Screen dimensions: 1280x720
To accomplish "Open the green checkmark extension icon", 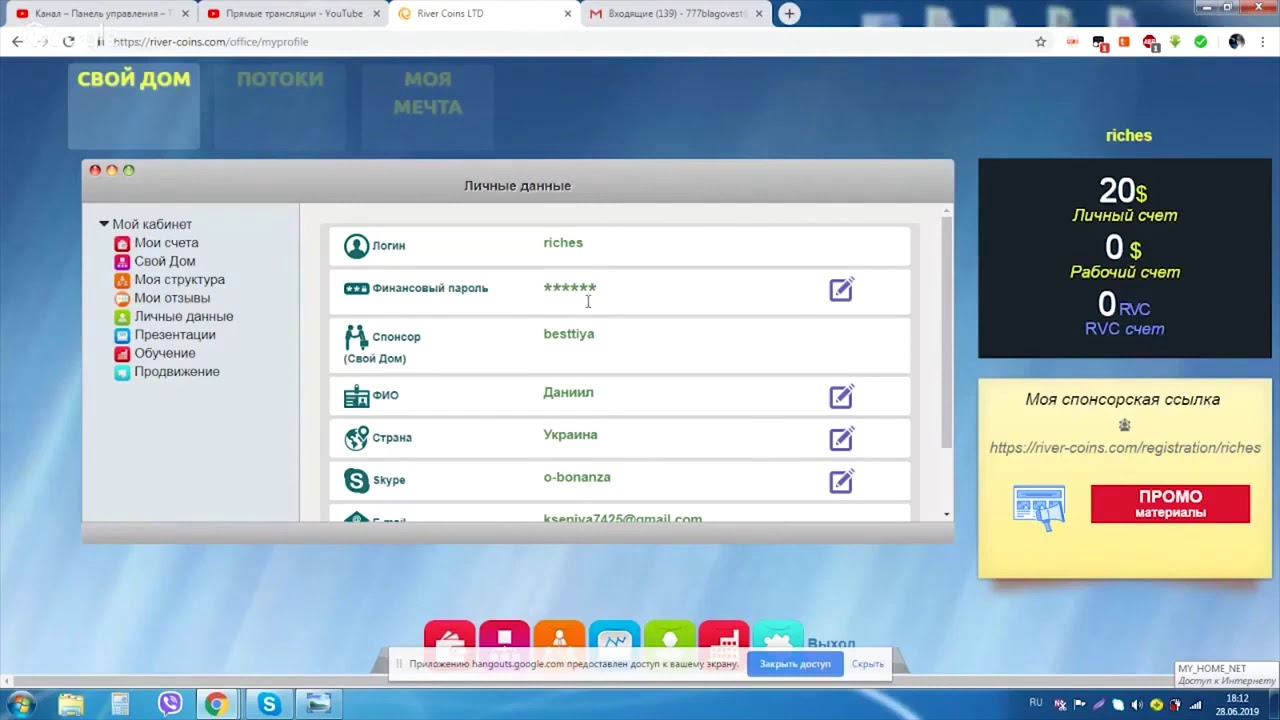I will (x=1200, y=42).
